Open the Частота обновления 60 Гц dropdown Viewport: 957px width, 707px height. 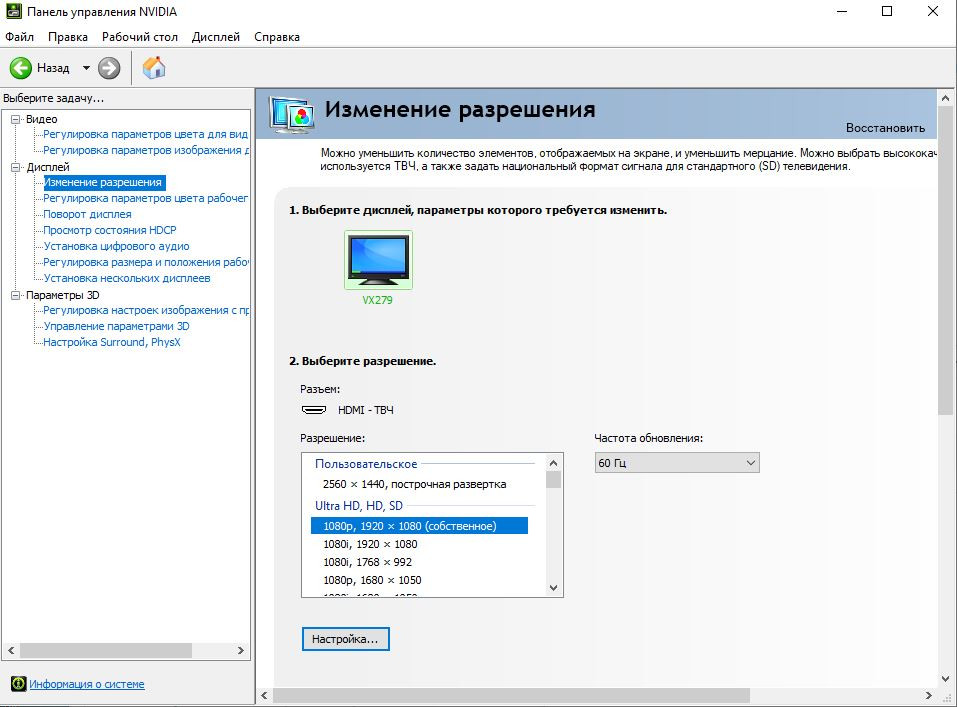point(677,463)
